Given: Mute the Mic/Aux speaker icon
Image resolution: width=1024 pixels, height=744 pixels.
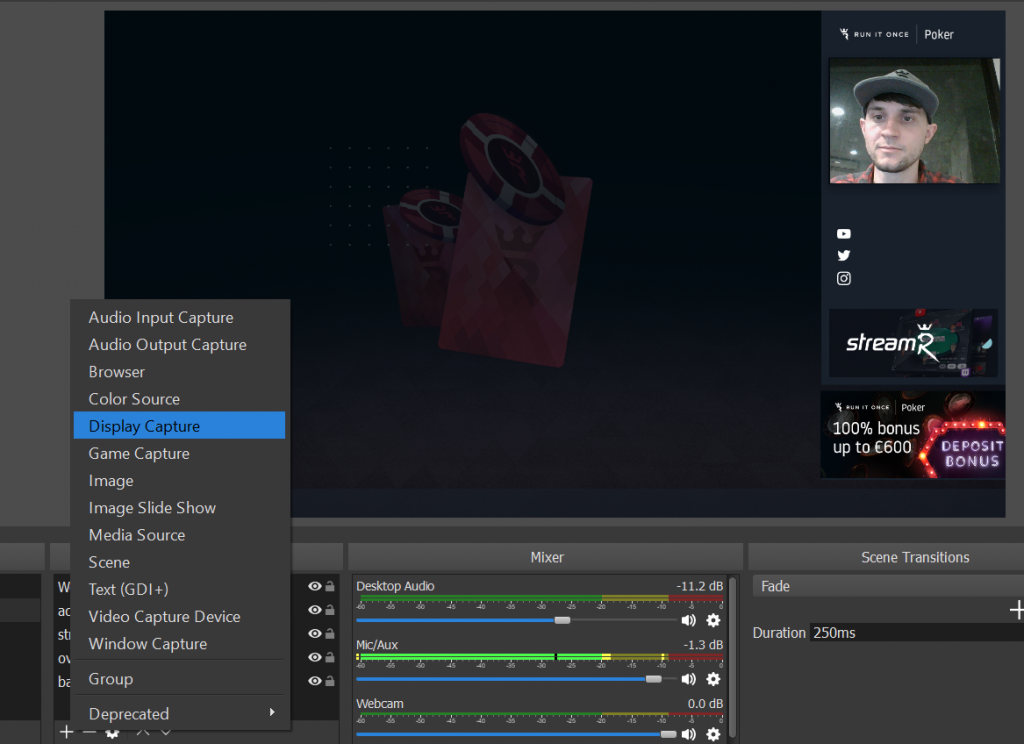Looking at the screenshot, I should (x=688, y=679).
